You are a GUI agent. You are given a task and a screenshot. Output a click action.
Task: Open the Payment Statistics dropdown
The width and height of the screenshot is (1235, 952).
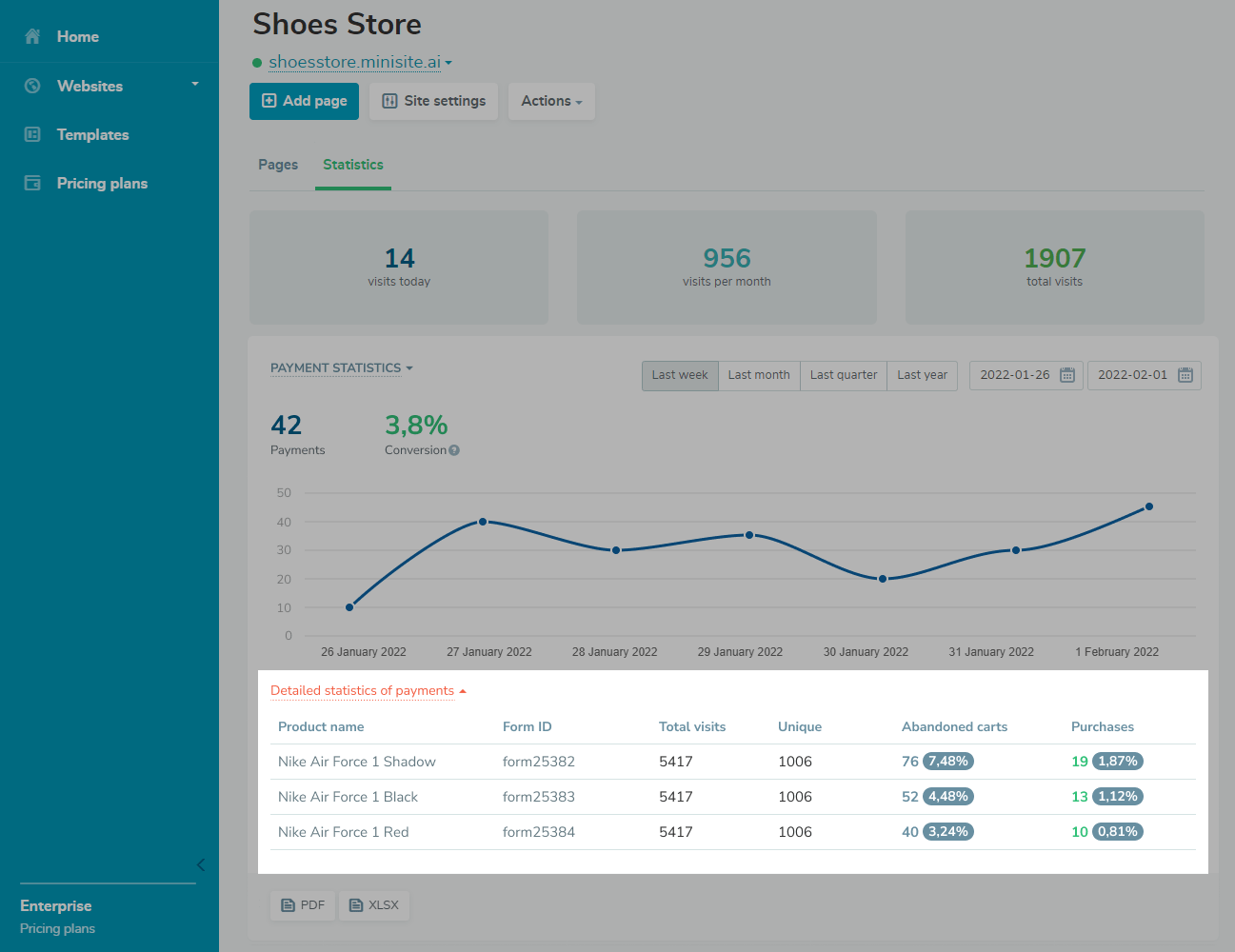(x=341, y=368)
